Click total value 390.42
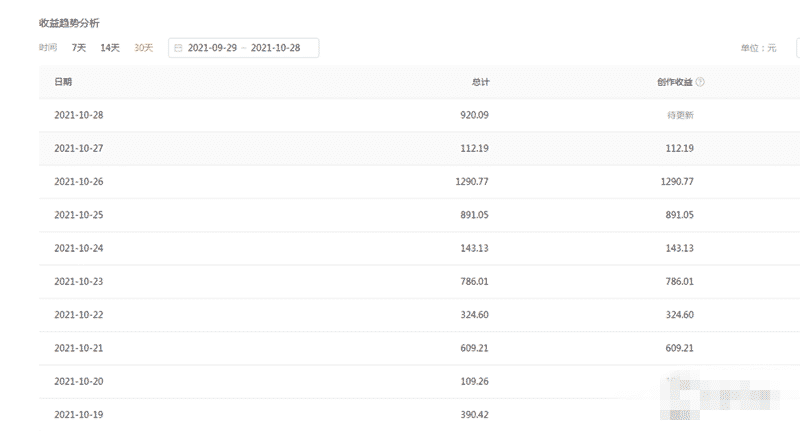The width and height of the screenshot is (800, 431). (474, 415)
